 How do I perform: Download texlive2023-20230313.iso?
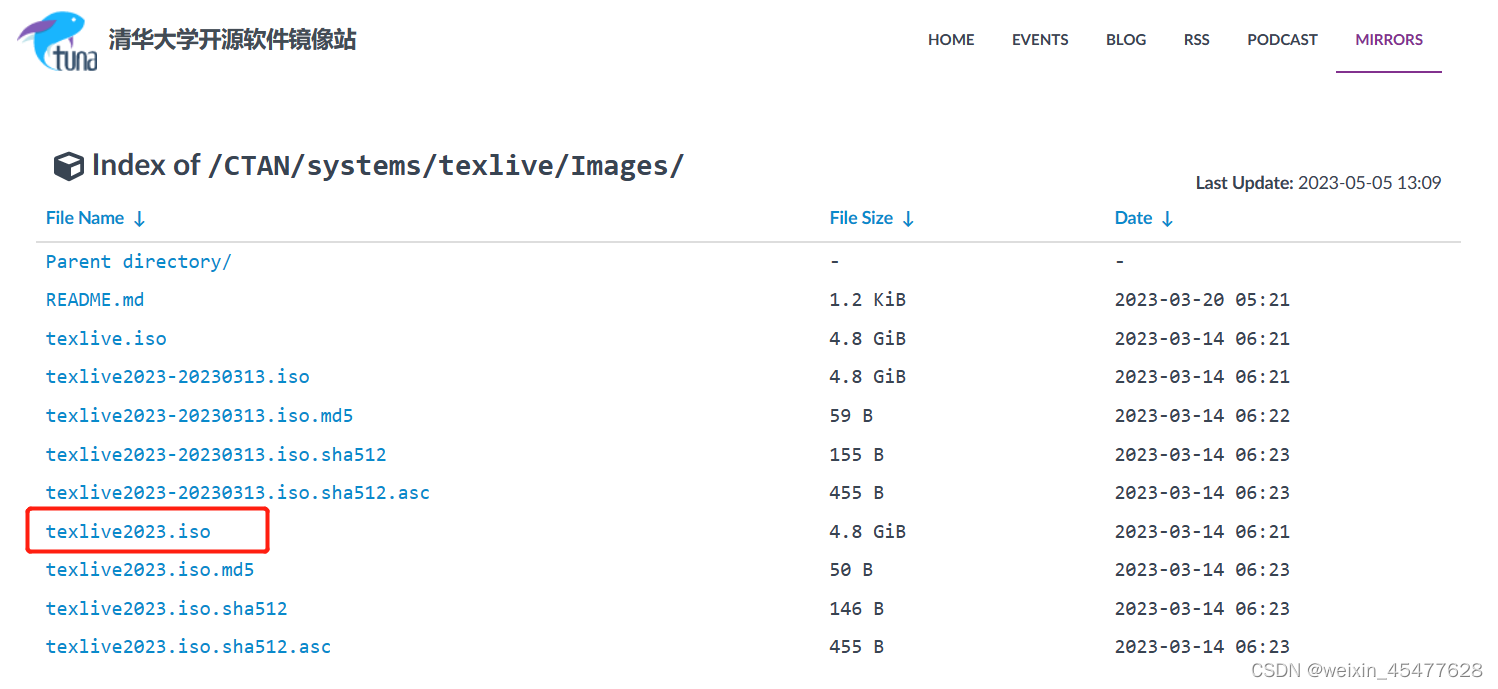178,377
